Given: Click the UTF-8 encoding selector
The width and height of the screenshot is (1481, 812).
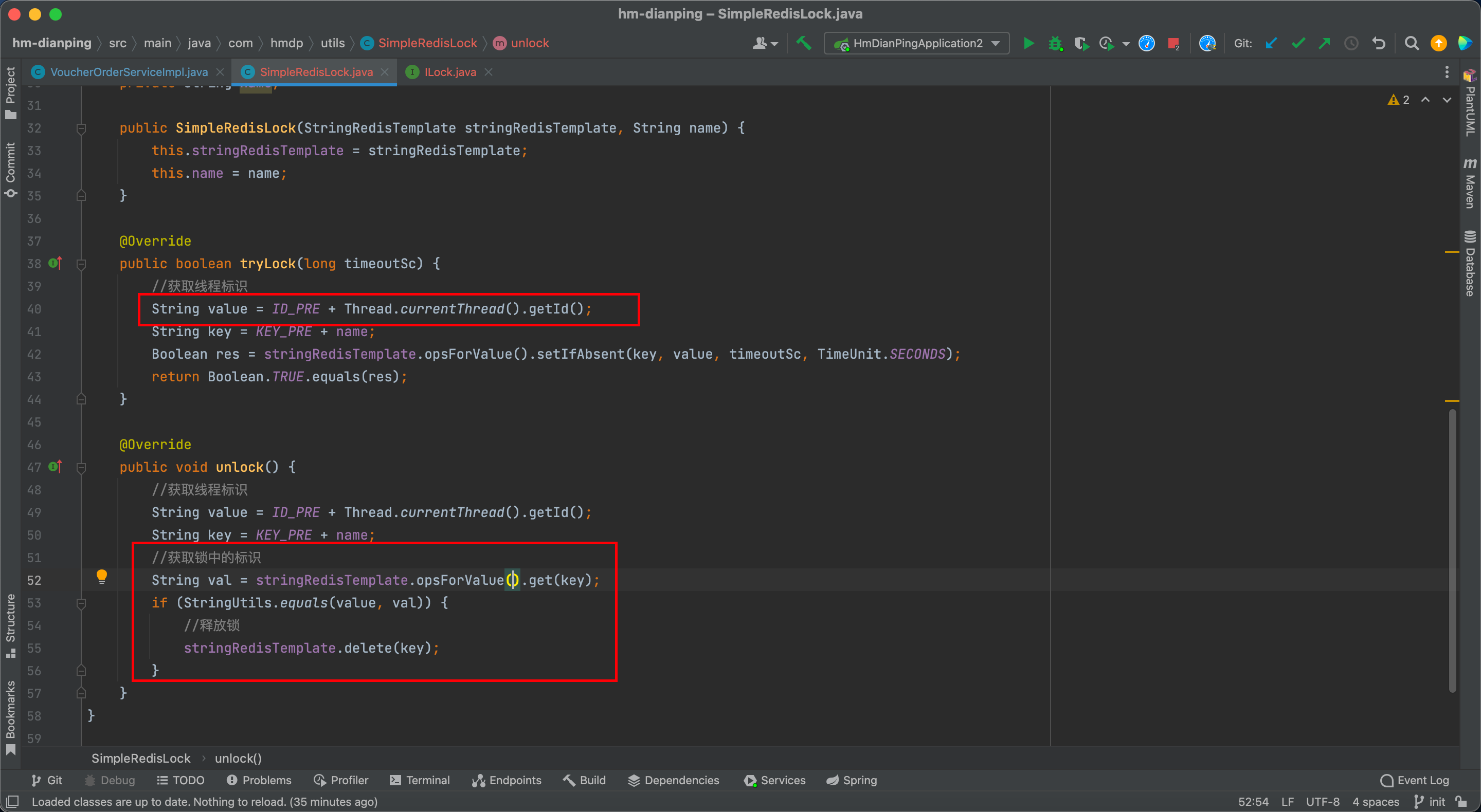Looking at the screenshot, I should [1322, 801].
